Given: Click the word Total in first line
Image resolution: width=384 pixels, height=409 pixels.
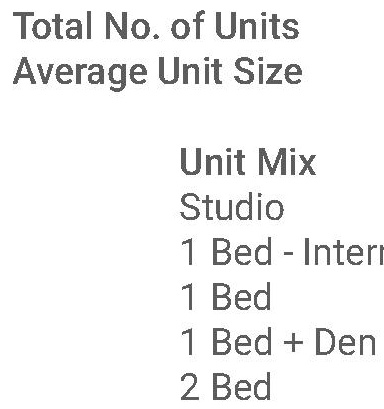Looking at the screenshot, I should pyautogui.click(x=52, y=26).
